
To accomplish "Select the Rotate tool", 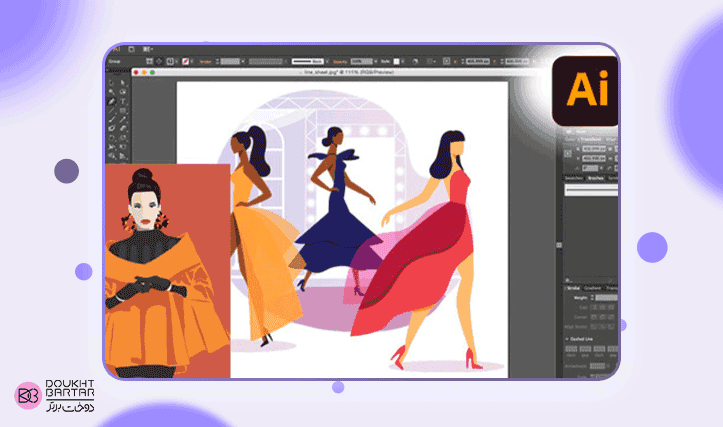I will pos(112,137).
